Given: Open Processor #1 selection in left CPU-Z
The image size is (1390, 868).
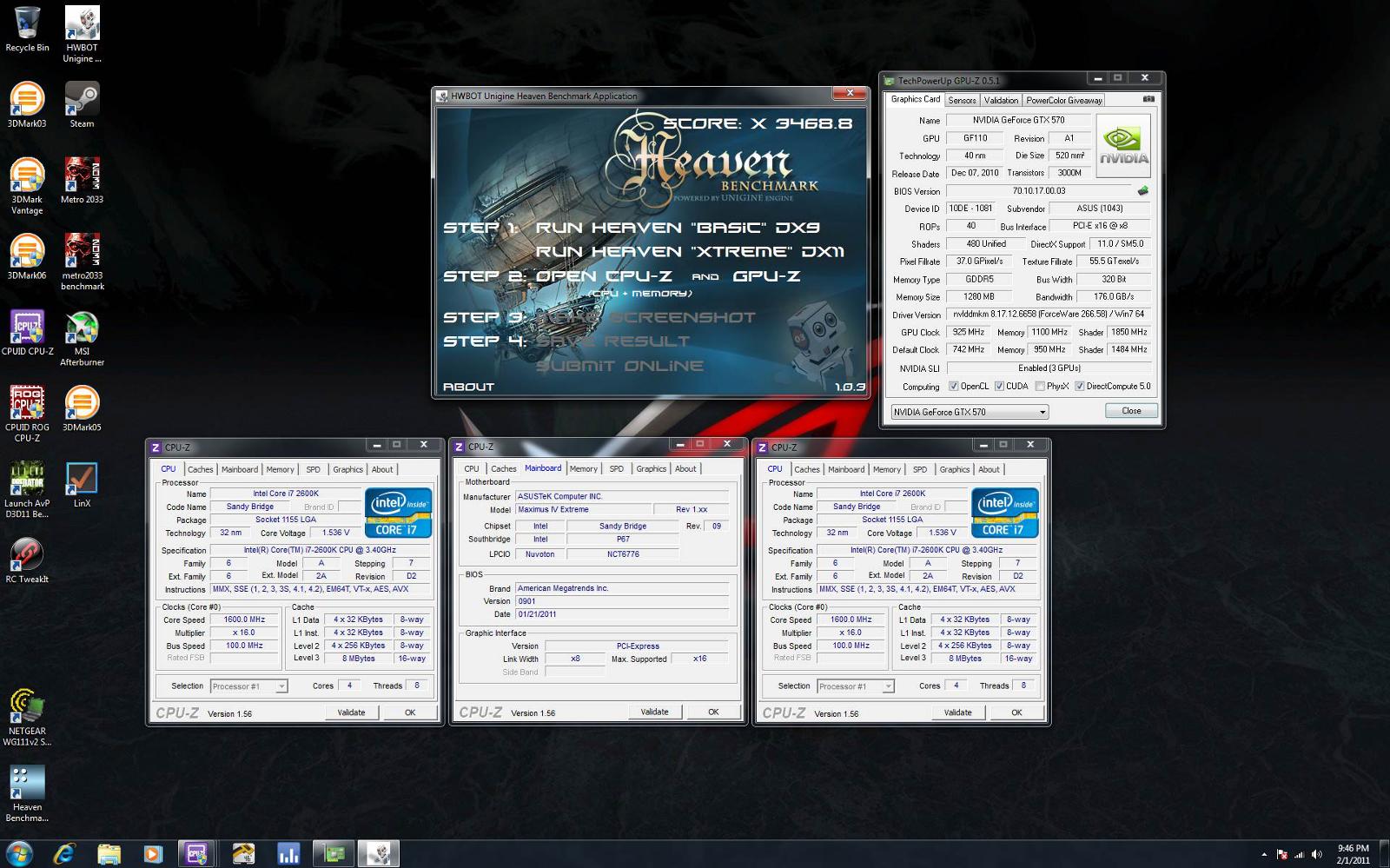Looking at the screenshot, I should click(248, 686).
